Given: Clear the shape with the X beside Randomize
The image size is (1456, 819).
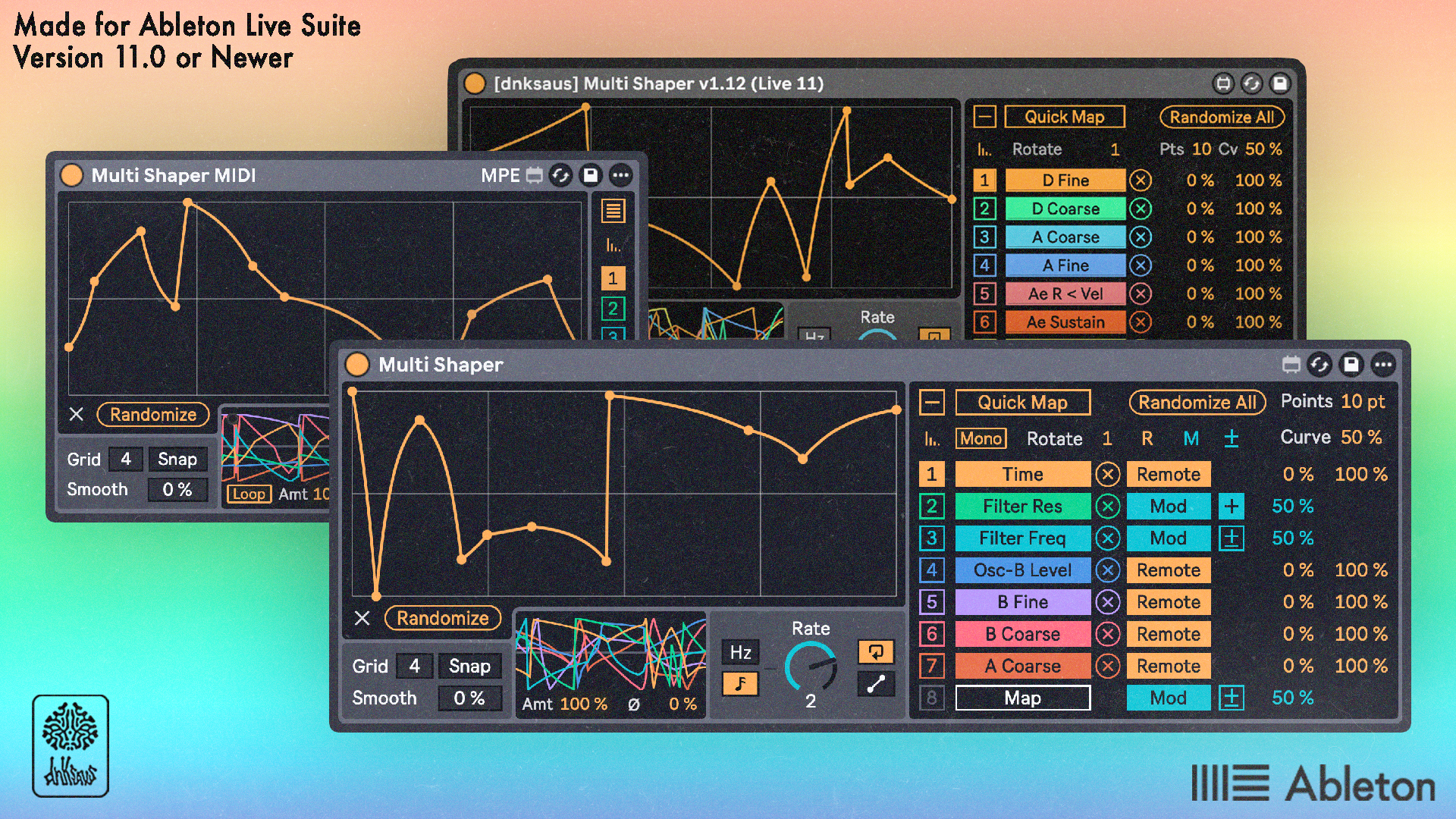Looking at the screenshot, I should click(362, 618).
